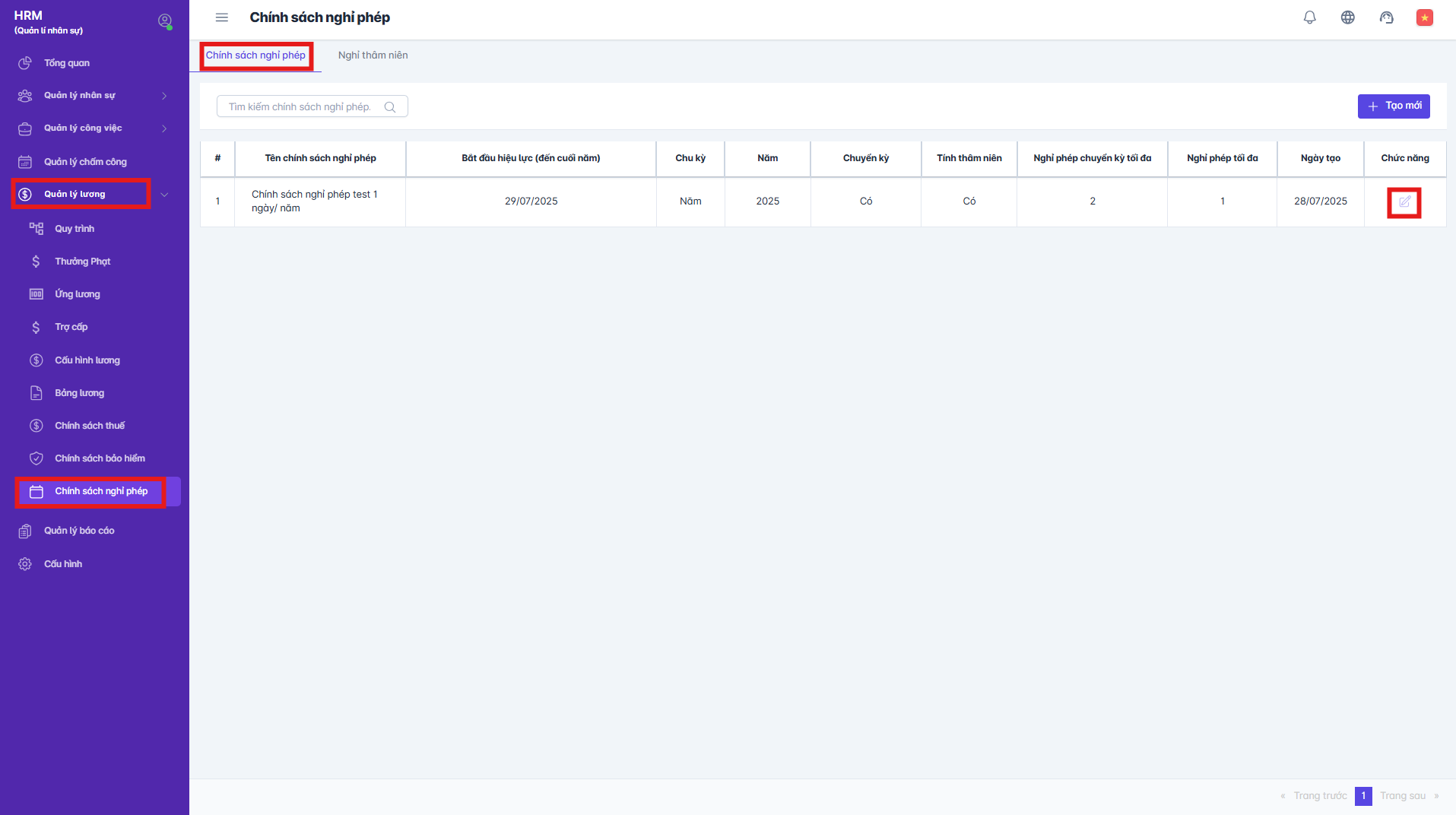This screenshot has width=1456, height=815.
Task: Select the Chính sách nghỉ phép tab
Action: pyautogui.click(x=255, y=55)
